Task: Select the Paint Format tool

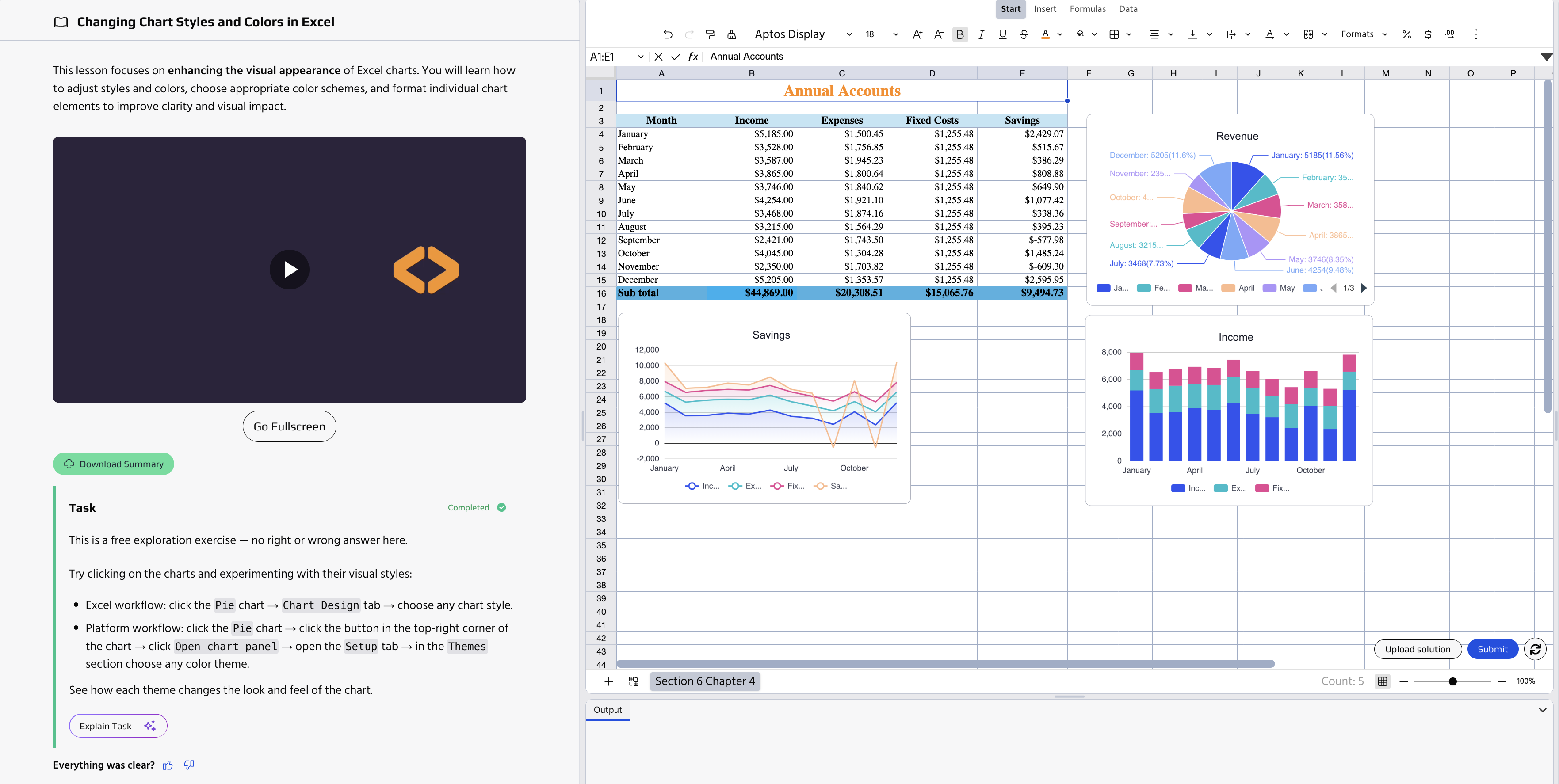Action: click(711, 34)
